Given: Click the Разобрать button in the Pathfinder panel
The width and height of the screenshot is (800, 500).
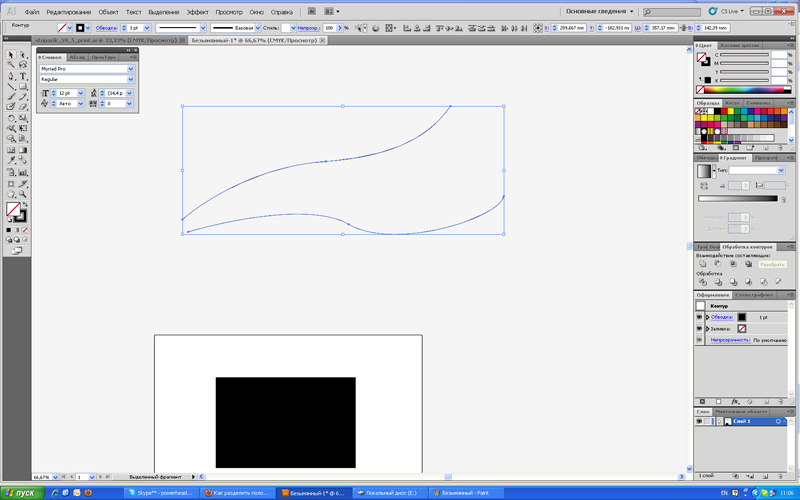Looking at the screenshot, I should [x=771, y=264].
